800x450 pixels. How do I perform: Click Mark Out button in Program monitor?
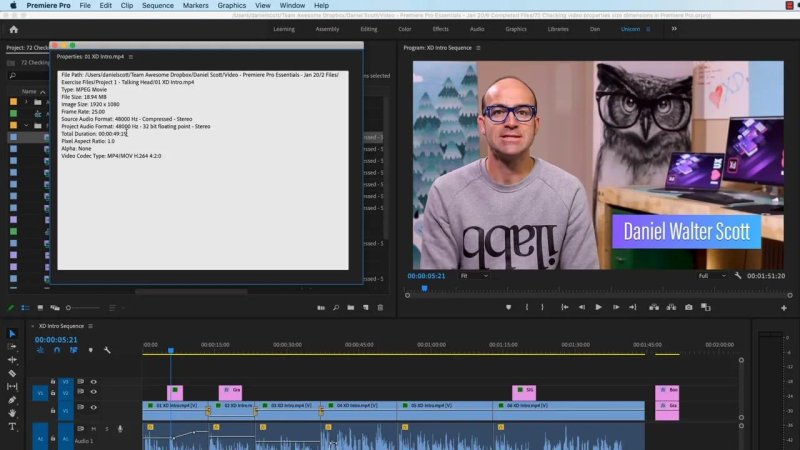[542, 307]
